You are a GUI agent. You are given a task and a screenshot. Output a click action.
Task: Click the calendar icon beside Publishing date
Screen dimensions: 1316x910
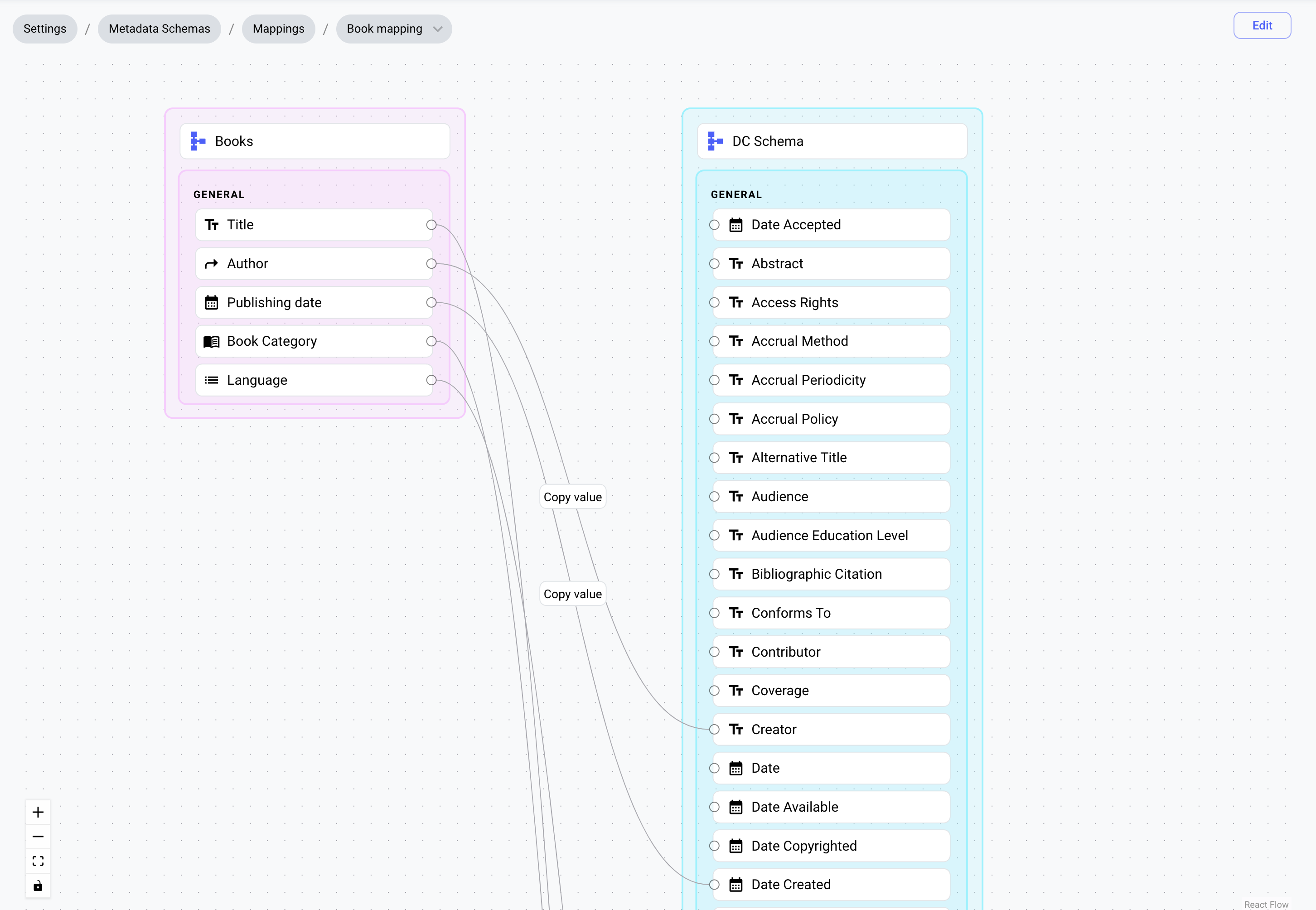coord(212,302)
